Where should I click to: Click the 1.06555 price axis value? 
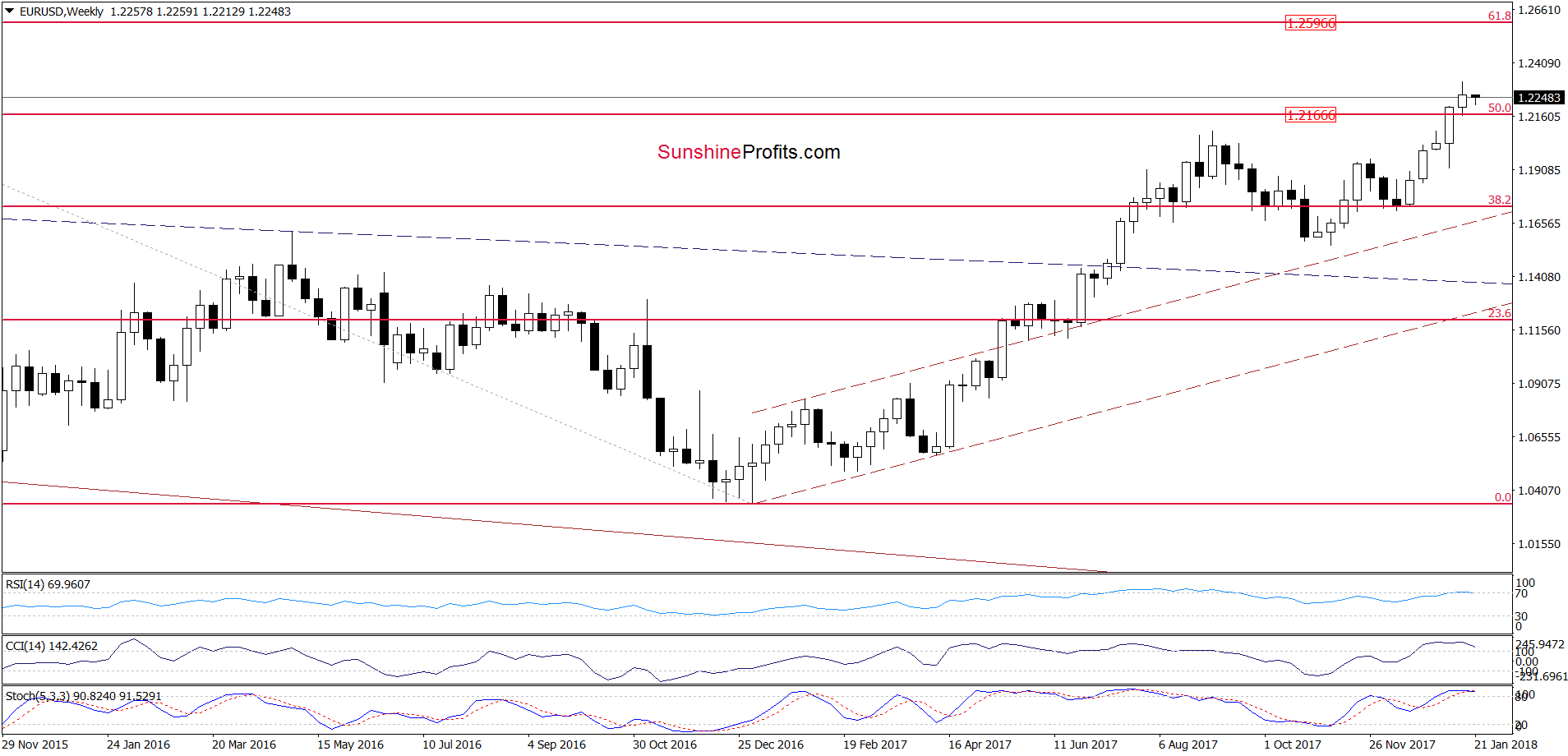(1539, 437)
